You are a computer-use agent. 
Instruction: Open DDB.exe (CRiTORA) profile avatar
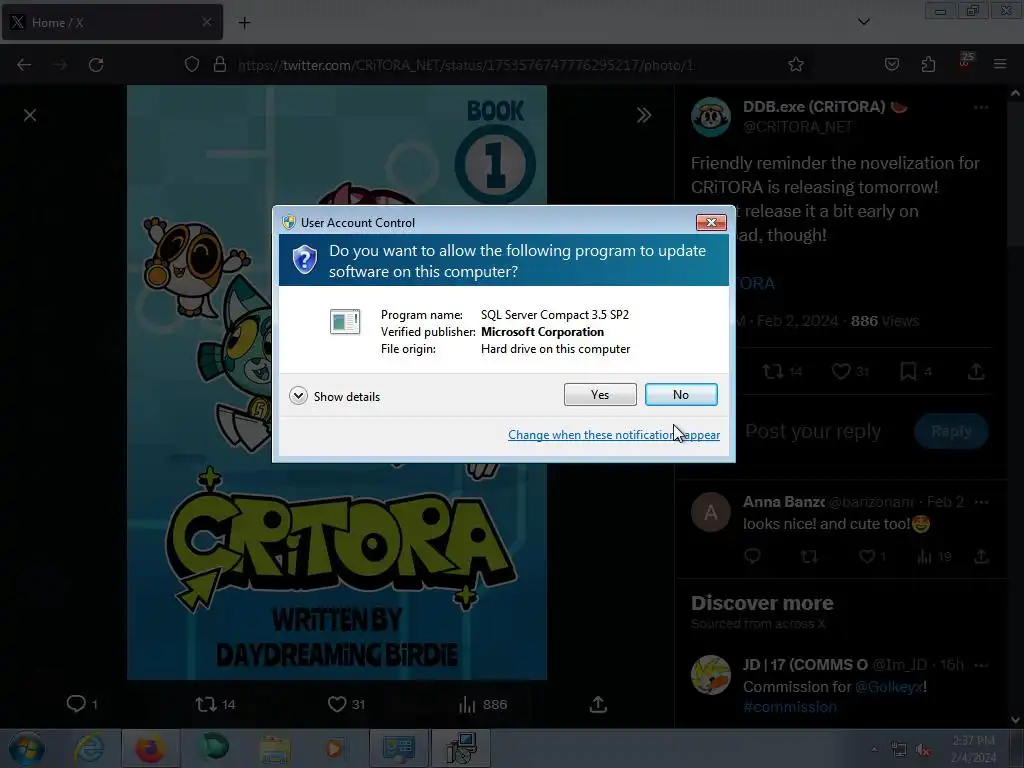(x=711, y=117)
